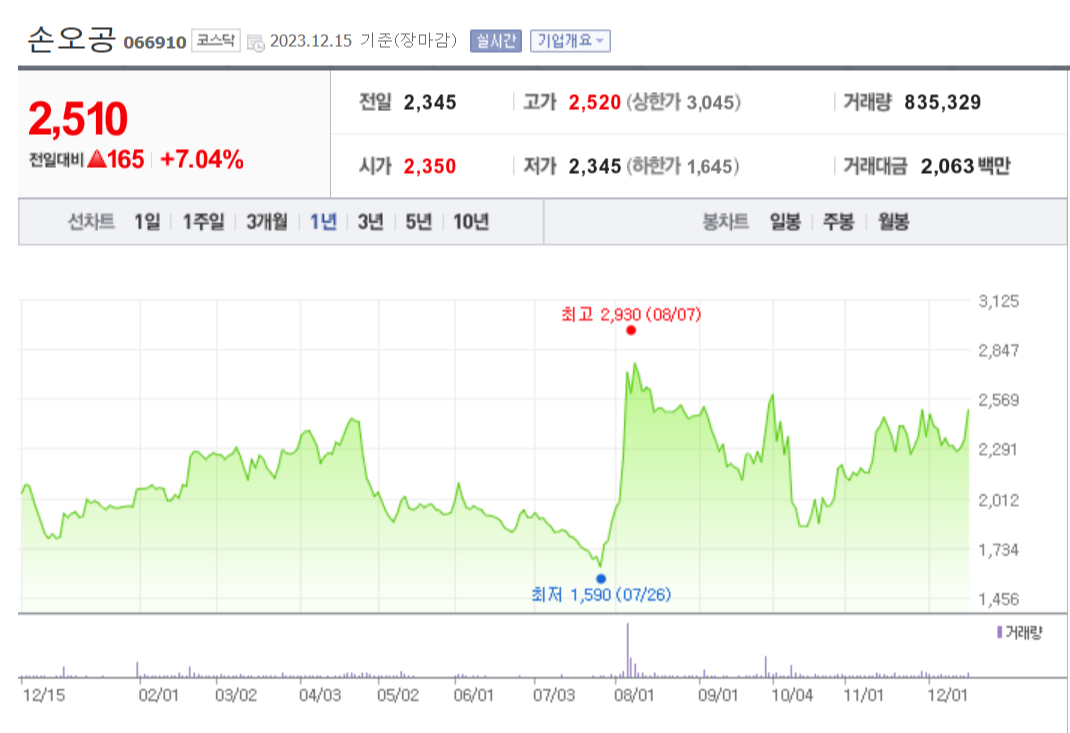Click the 1,456 y-axis price label
This screenshot has height=733, width=1070.
coord(998,600)
